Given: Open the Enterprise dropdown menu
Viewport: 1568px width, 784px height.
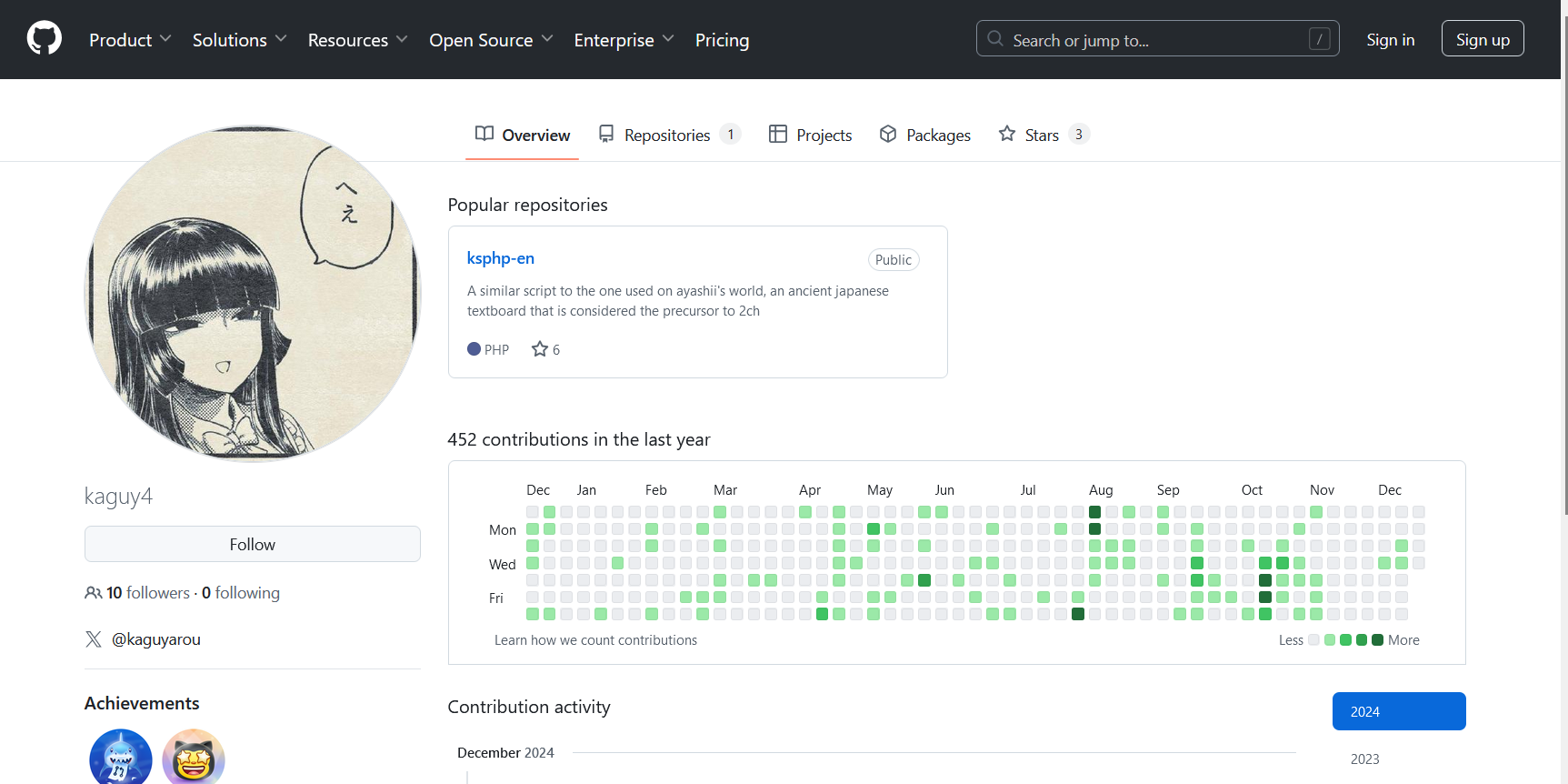Looking at the screenshot, I should [x=624, y=40].
